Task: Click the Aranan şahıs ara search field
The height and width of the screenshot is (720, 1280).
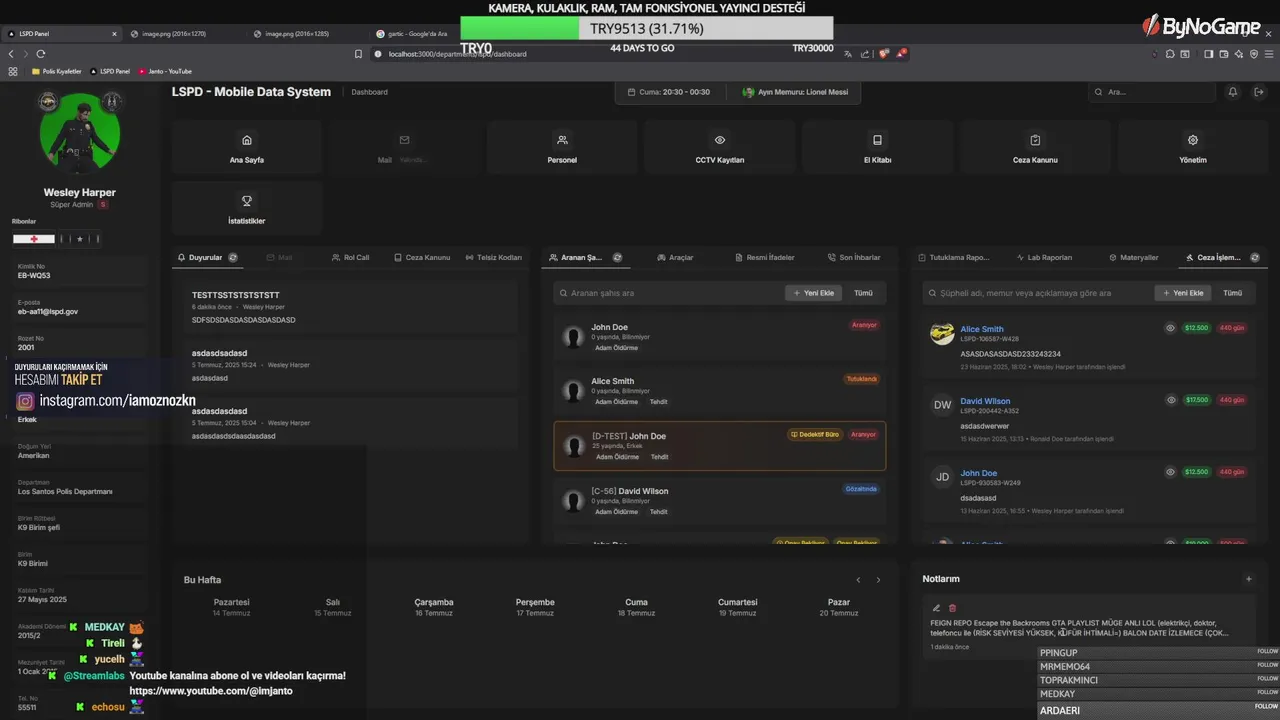Action: tap(668, 293)
